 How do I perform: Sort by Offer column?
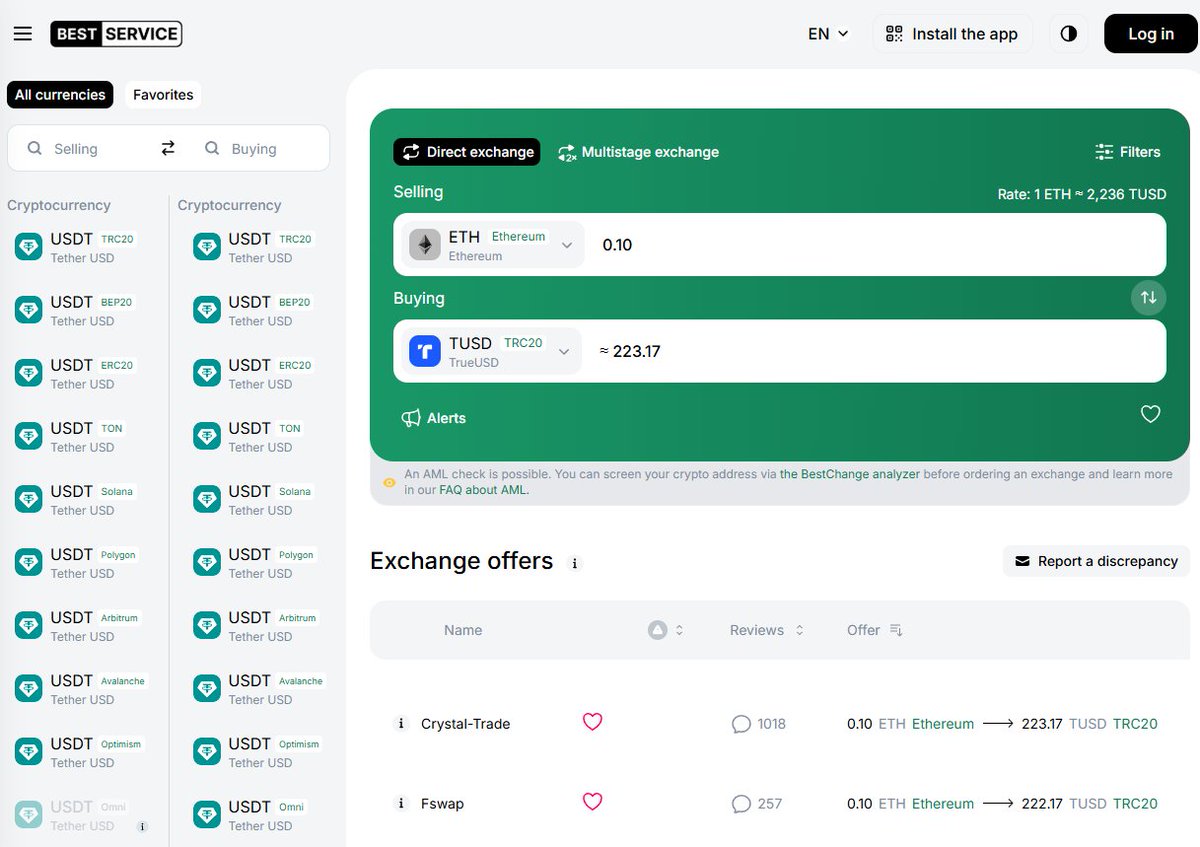[875, 630]
